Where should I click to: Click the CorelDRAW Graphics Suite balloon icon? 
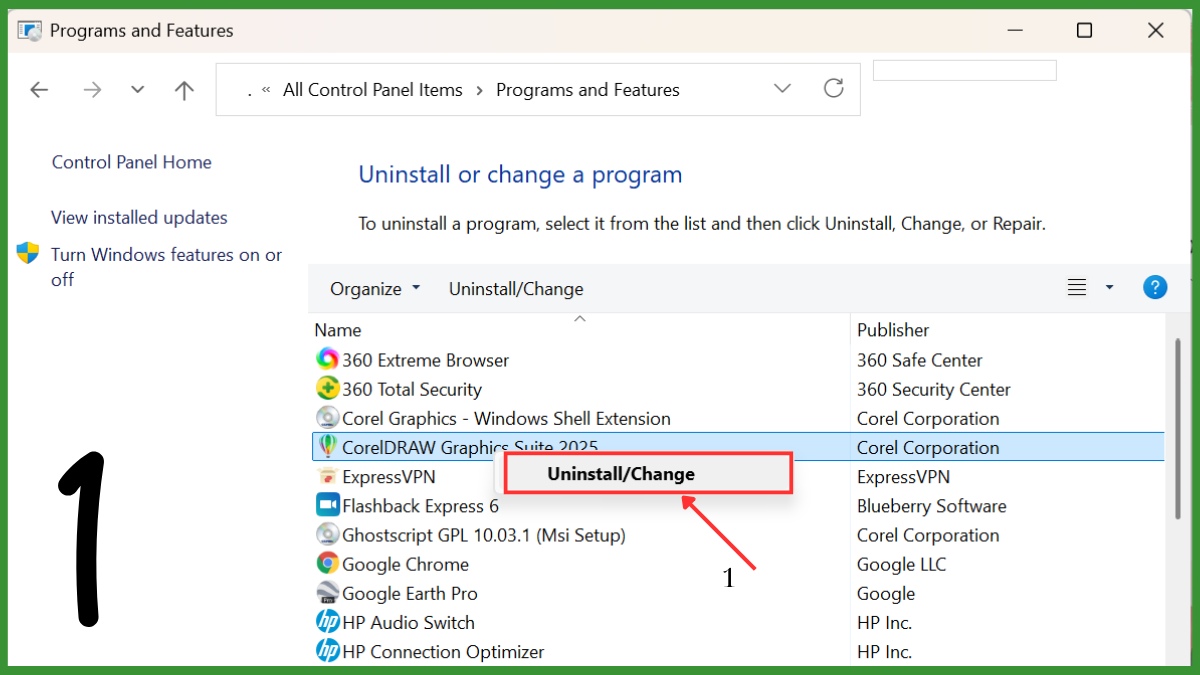pos(327,446)
